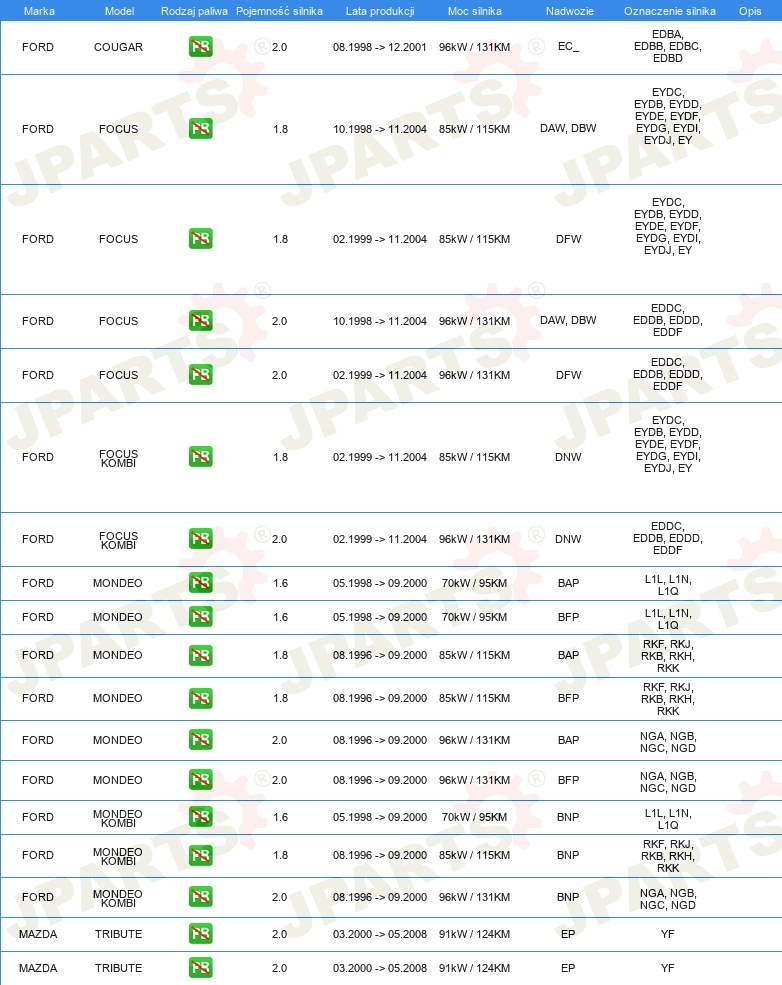Select BAP body code in Mondeo 1.6 row

click(568, 582)
